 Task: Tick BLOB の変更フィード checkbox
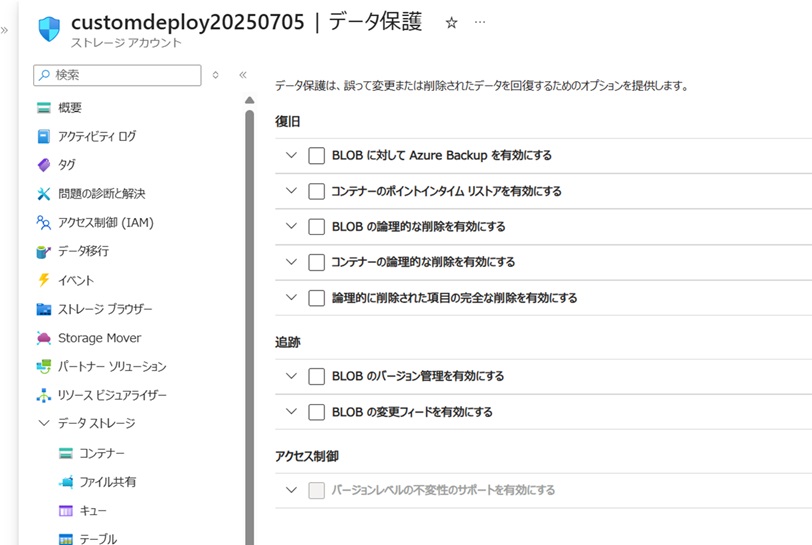316,412
